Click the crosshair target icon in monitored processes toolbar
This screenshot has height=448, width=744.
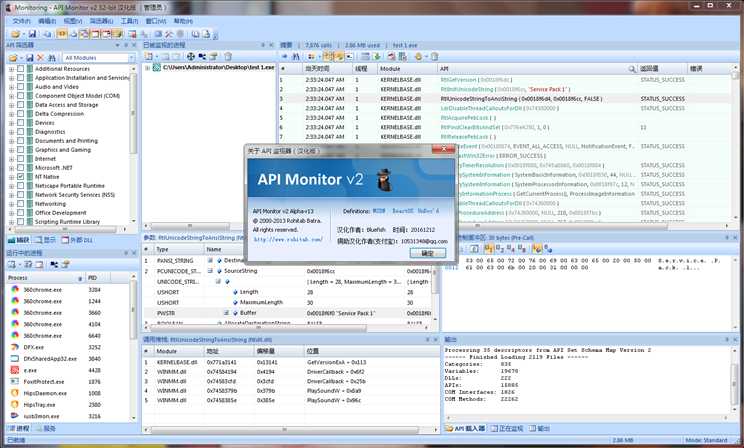click(191, 56)
